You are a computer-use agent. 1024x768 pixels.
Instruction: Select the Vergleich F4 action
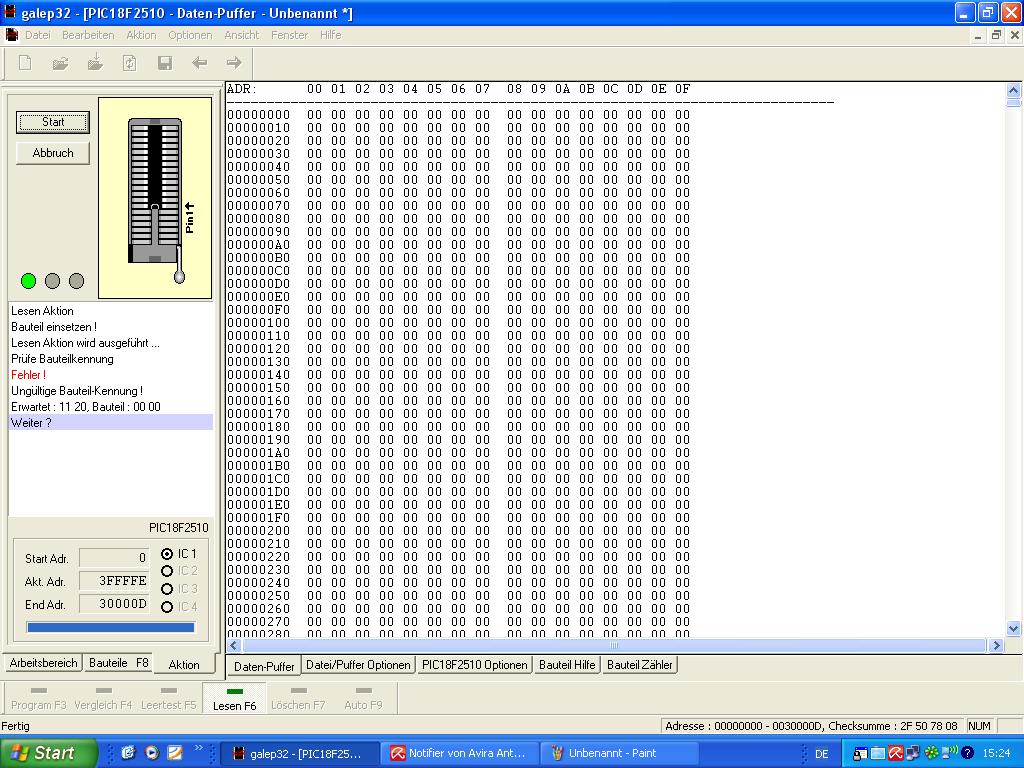coord(103,699)
